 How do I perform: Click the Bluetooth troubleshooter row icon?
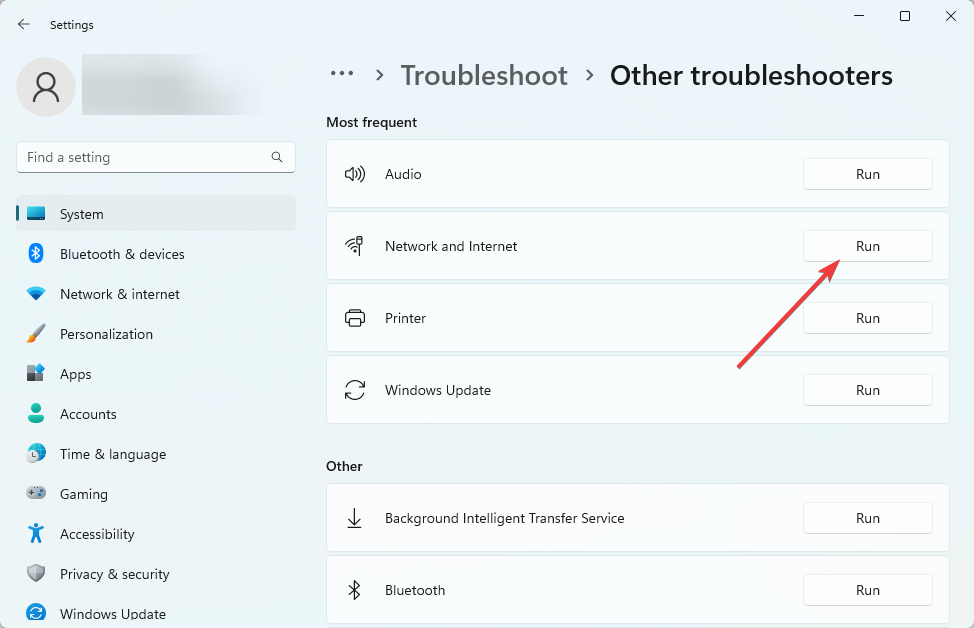click(354, 590)
